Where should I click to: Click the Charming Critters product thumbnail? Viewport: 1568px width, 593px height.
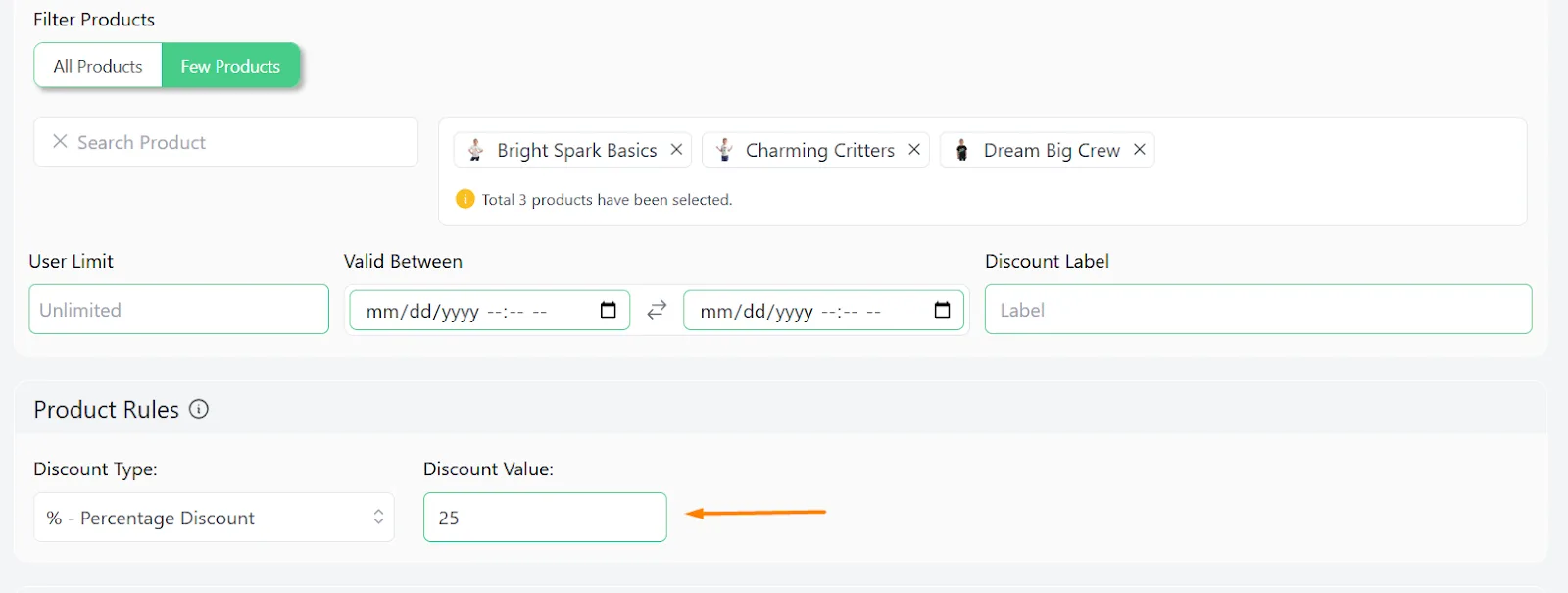[x=724, y=150]
